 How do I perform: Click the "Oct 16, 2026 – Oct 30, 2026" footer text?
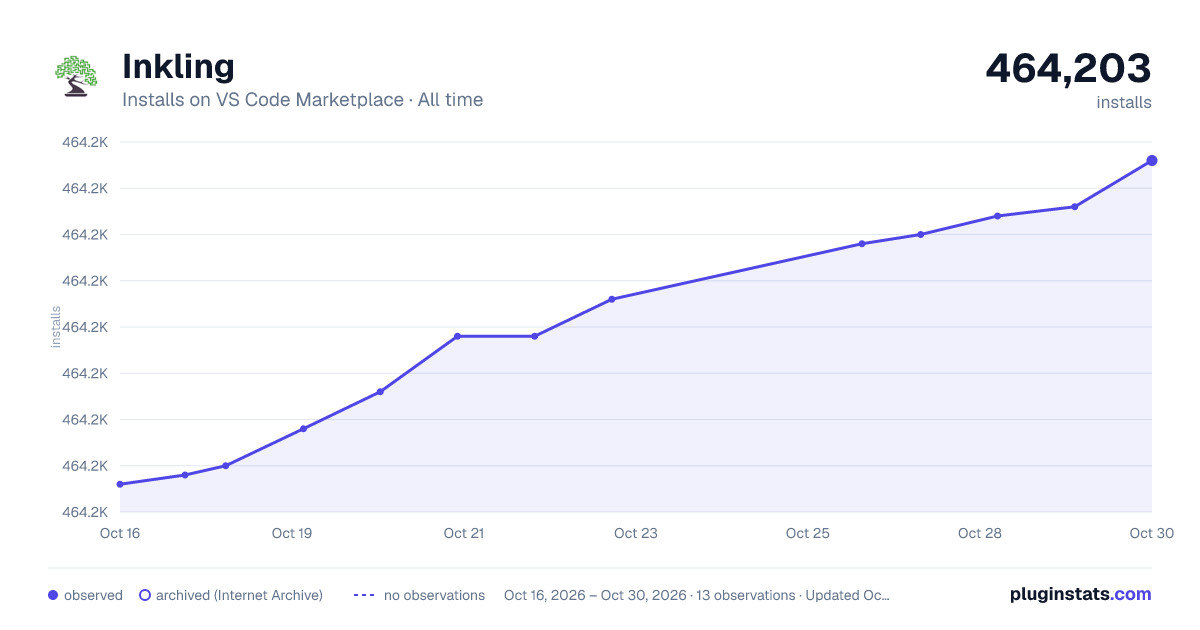click(x=595, y=595)
